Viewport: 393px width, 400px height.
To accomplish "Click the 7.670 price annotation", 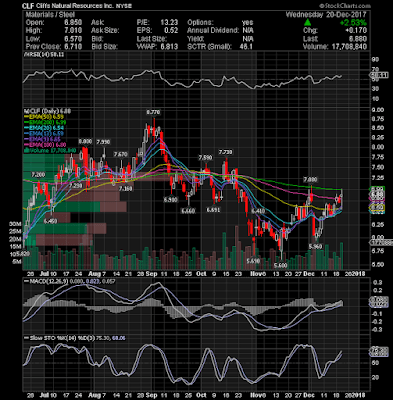I will coord(120,154).
